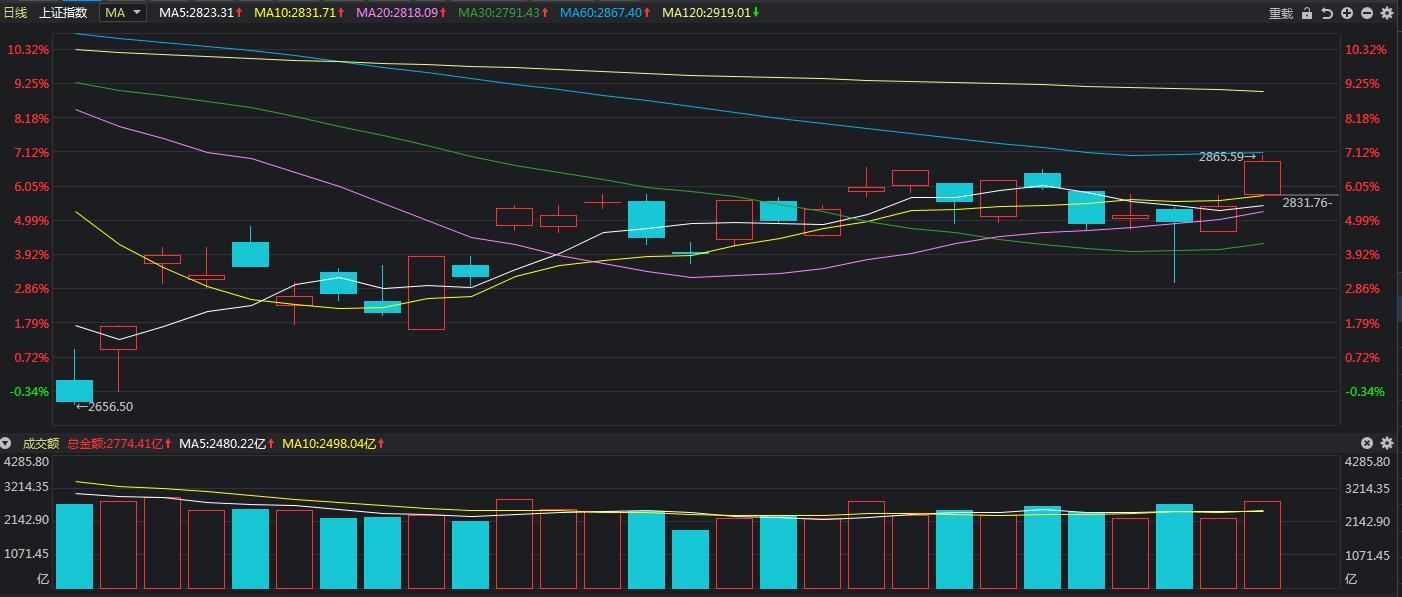Select the 成交额 volume indicator label
This screenshot has width=1402, height=597.
click(x=41, y=443)
